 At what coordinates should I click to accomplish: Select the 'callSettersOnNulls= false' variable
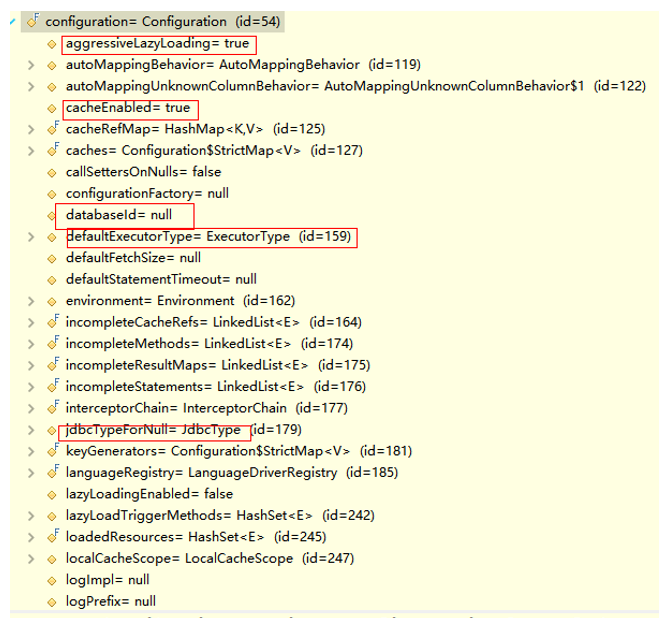pos(143,172)
